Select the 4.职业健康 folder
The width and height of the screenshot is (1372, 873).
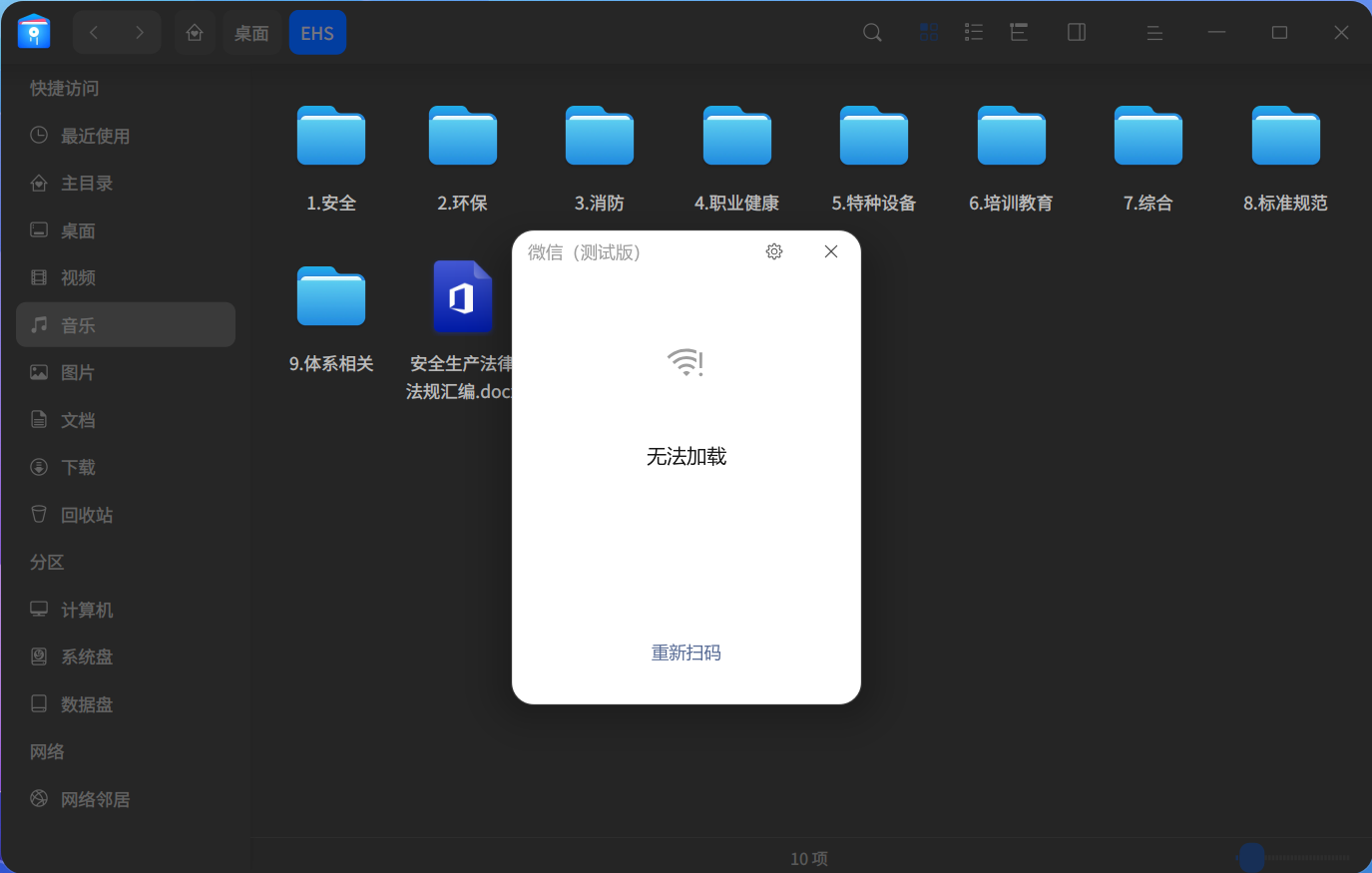coord(737,159)
